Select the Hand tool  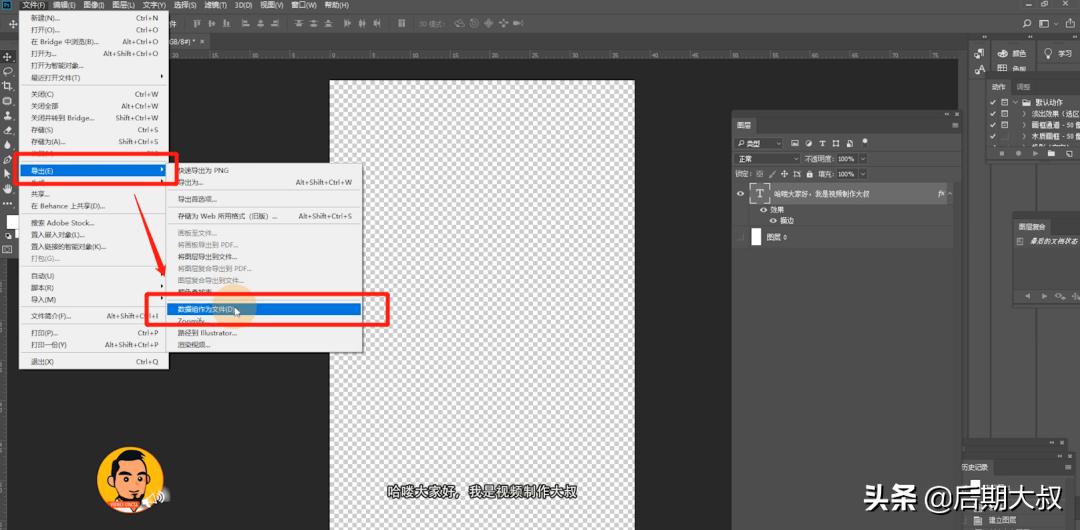[8, 188]
